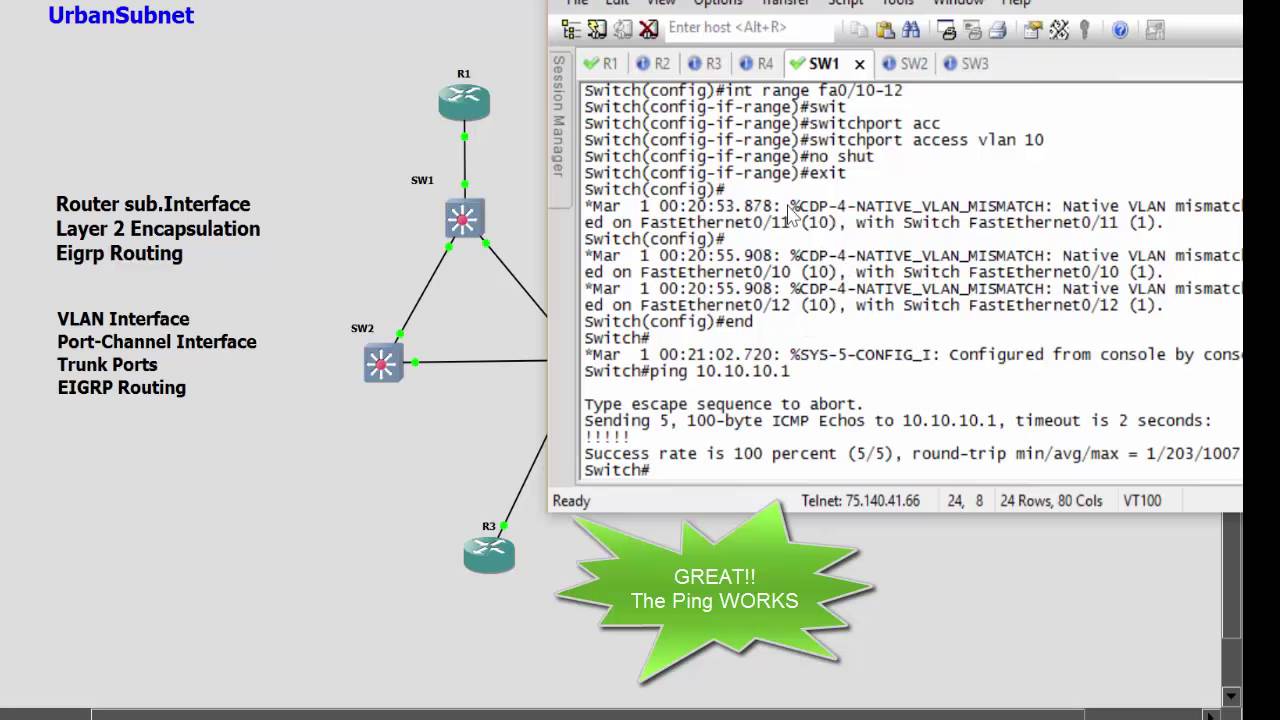Click the 'UrbanSubnet' title text
This screenshot has height=720, width=1280.
[121, 15]
